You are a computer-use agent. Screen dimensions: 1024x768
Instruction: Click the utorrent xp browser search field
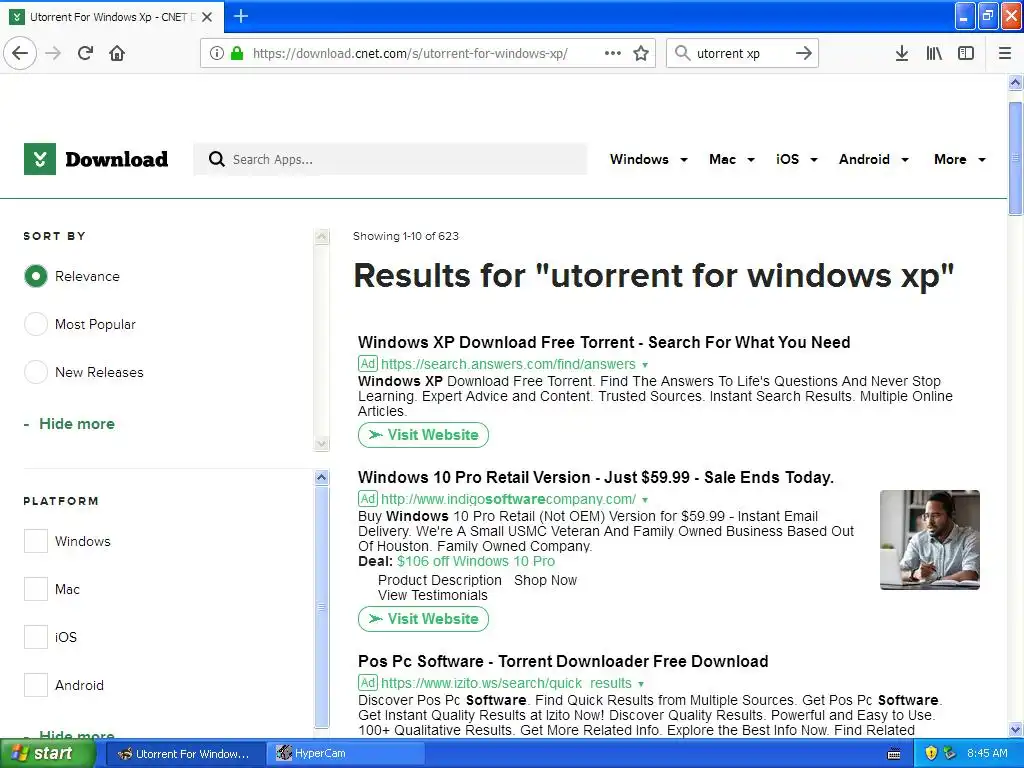pos(741,53)
